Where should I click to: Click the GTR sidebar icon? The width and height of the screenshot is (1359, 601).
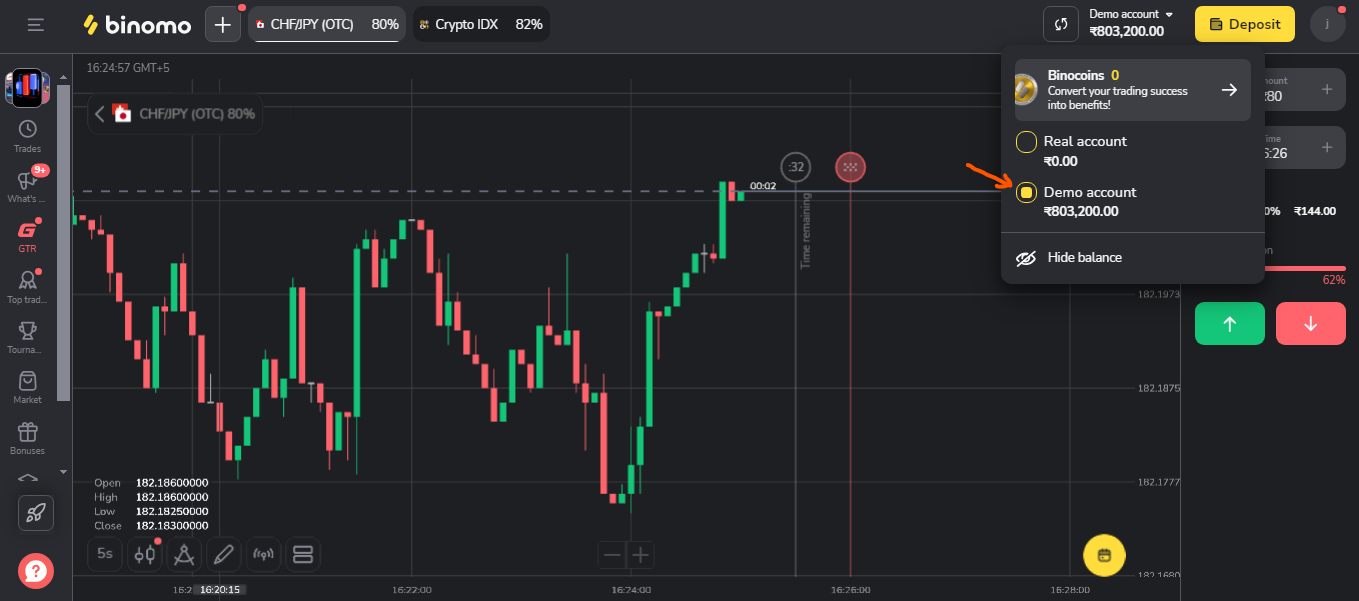[27, 231]
